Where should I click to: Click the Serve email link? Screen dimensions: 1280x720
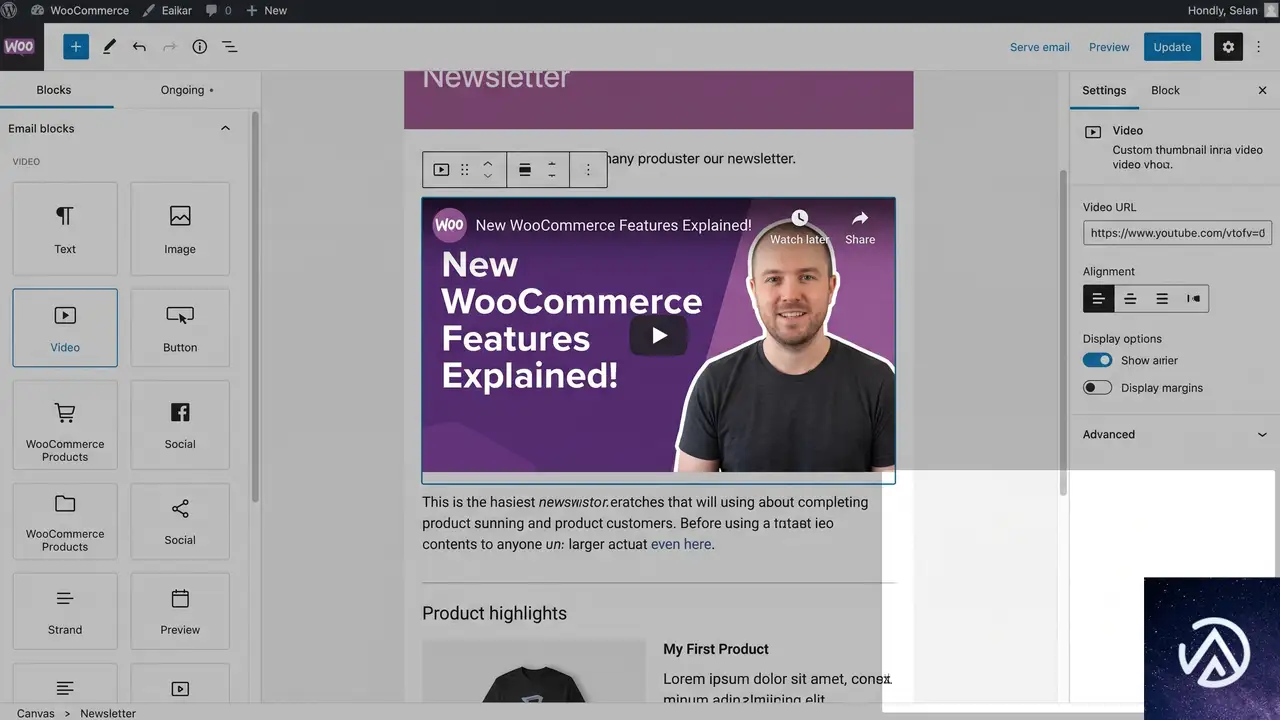[1040, 47]
